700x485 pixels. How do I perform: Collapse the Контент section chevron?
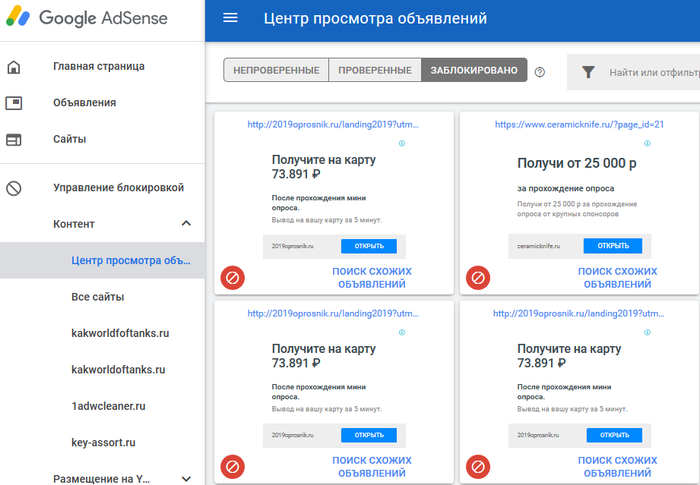coord(186,223)
